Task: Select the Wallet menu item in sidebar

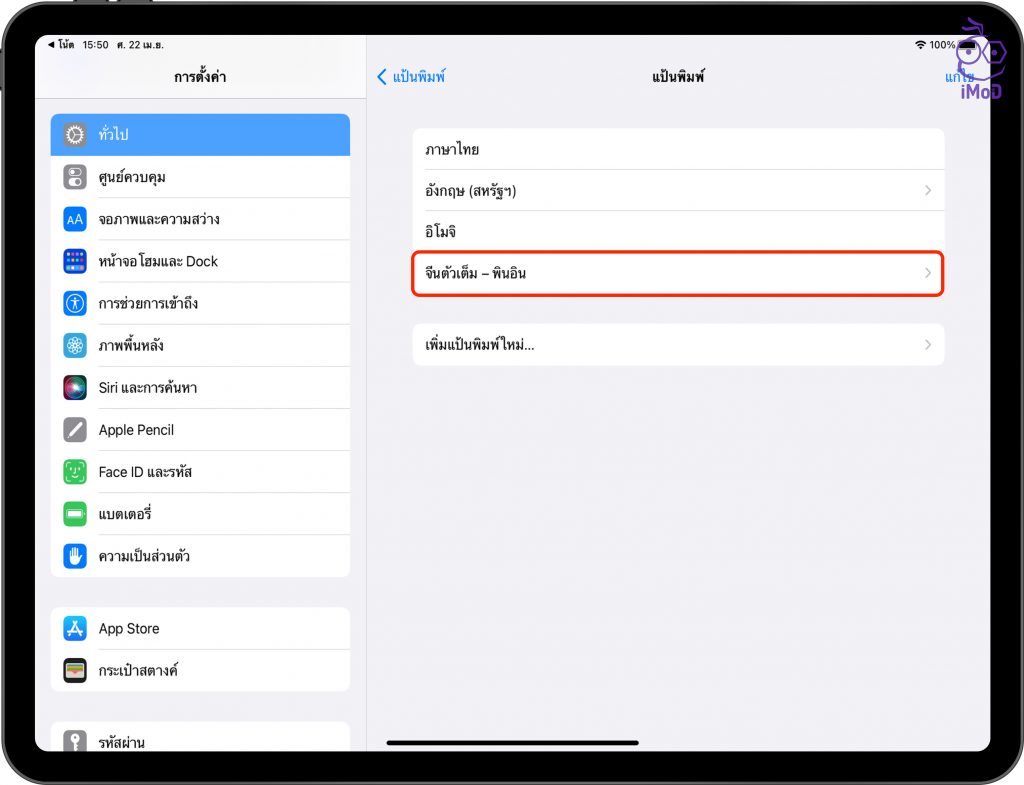Action: pos(200,670)
